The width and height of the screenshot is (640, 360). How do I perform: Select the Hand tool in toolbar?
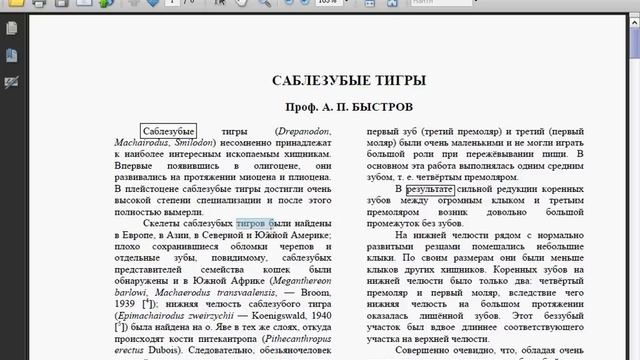pos(242,3)
